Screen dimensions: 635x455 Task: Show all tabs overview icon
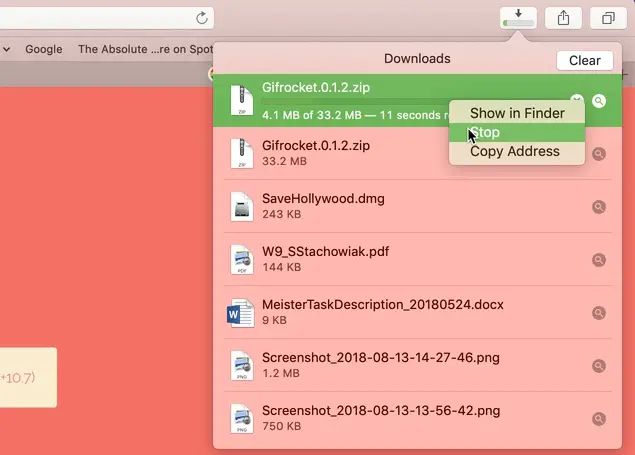pos(608,18)
